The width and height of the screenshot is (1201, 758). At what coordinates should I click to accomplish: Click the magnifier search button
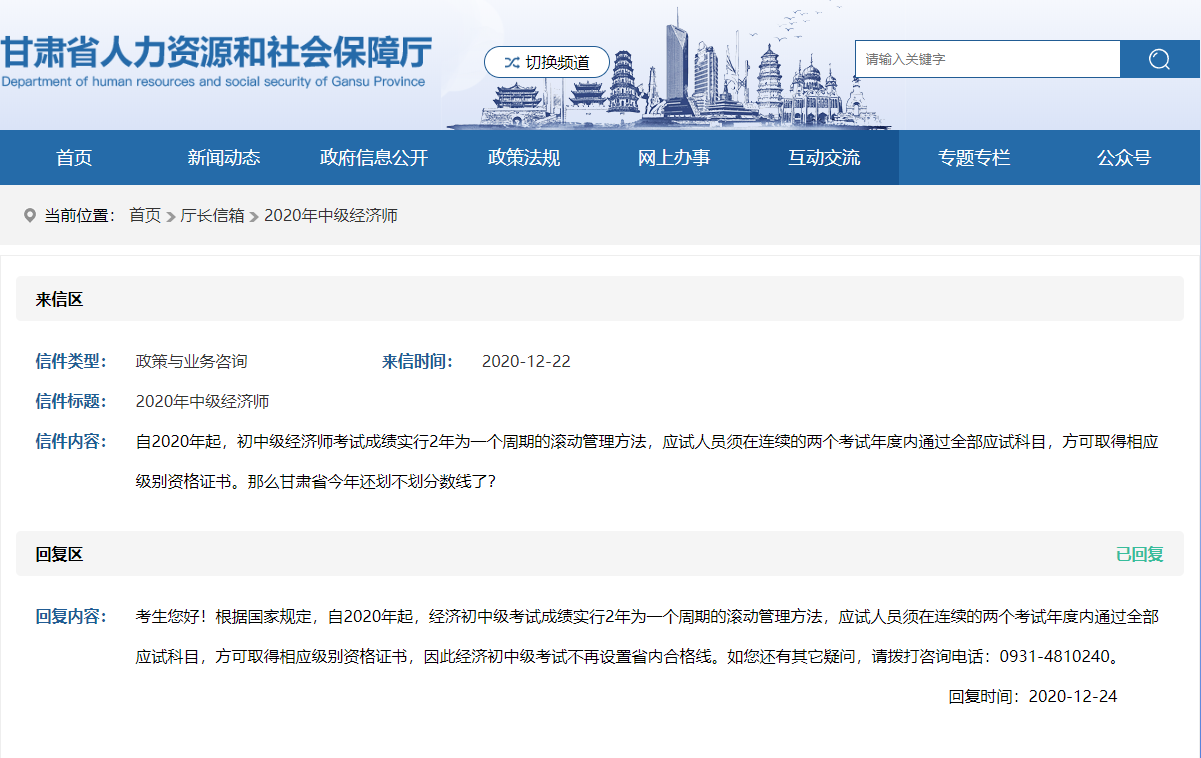(1159, 59)
